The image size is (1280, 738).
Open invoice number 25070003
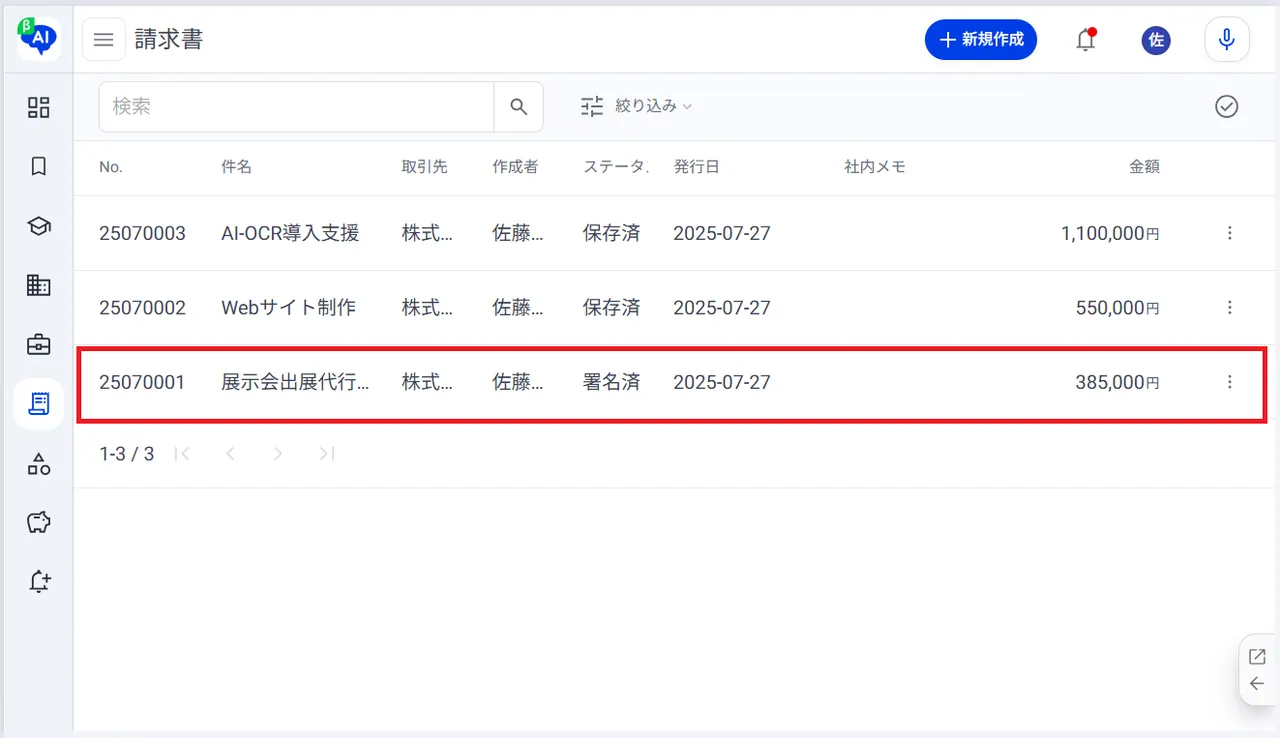click(x=142, y=233)
